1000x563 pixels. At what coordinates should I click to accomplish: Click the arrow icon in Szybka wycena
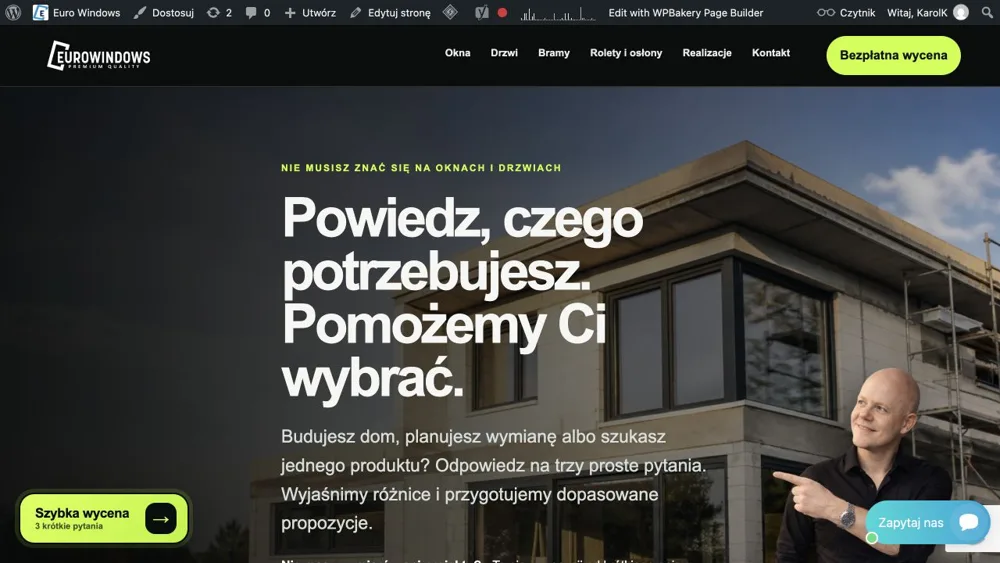coord(161,519)
